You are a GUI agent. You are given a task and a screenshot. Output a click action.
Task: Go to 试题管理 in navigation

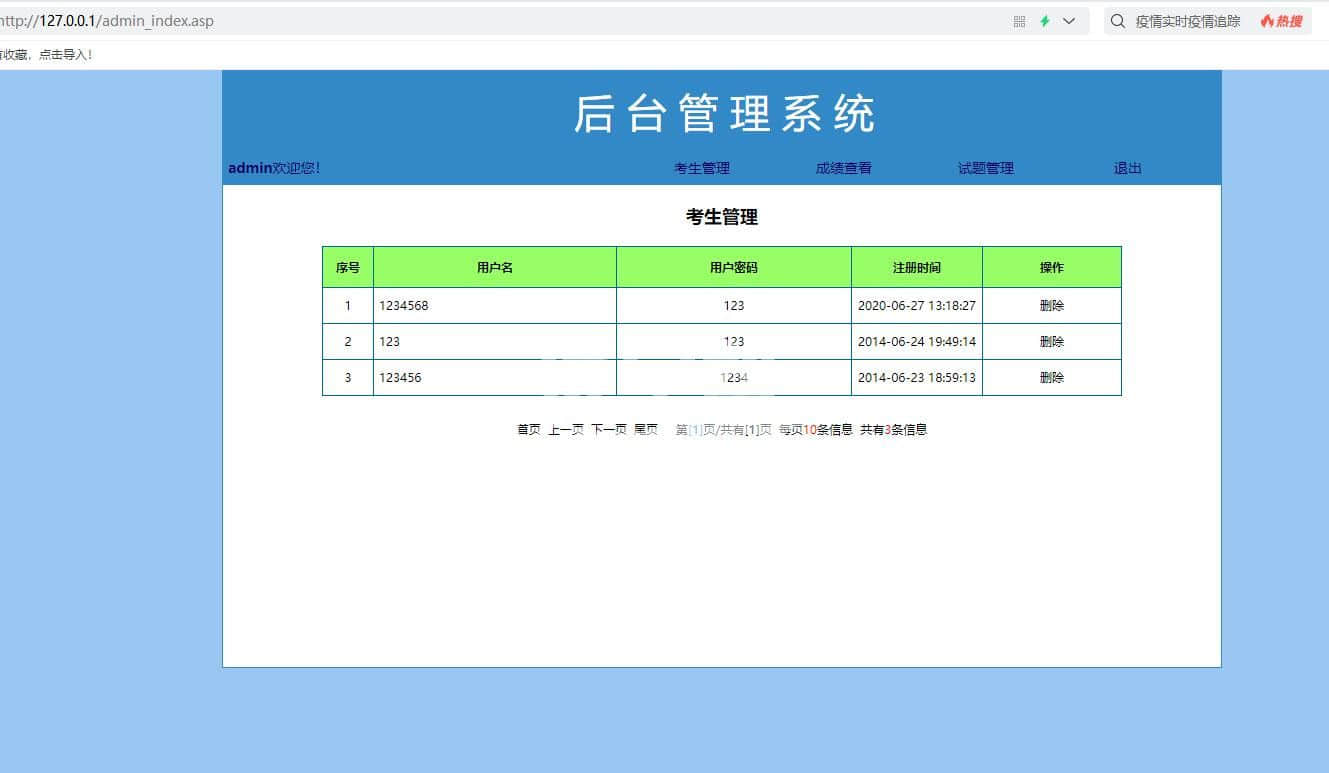985,168
